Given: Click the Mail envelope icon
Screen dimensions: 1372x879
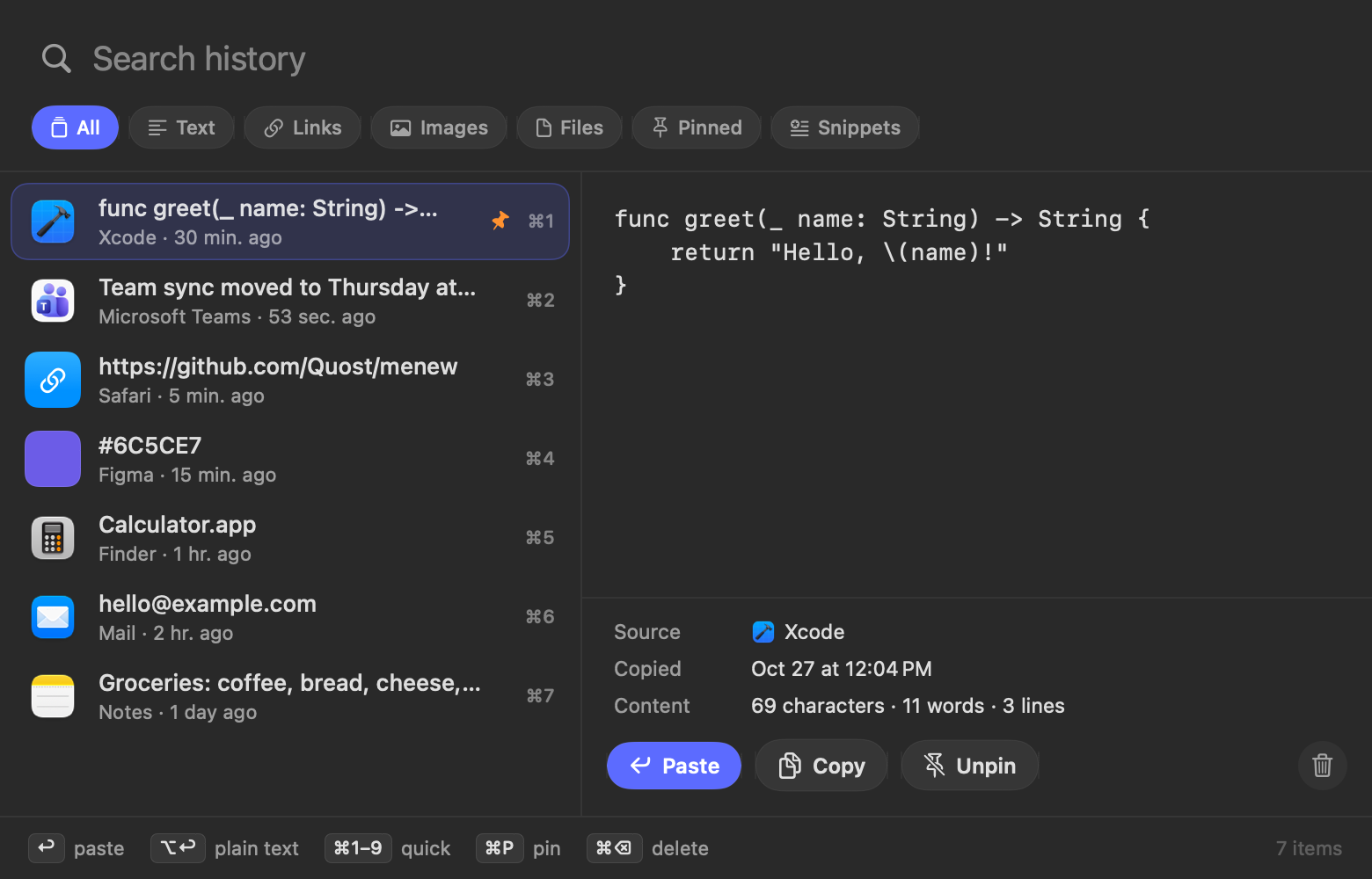Looking at the screenshot, I should pyautogui.click(x=53, y=617).
